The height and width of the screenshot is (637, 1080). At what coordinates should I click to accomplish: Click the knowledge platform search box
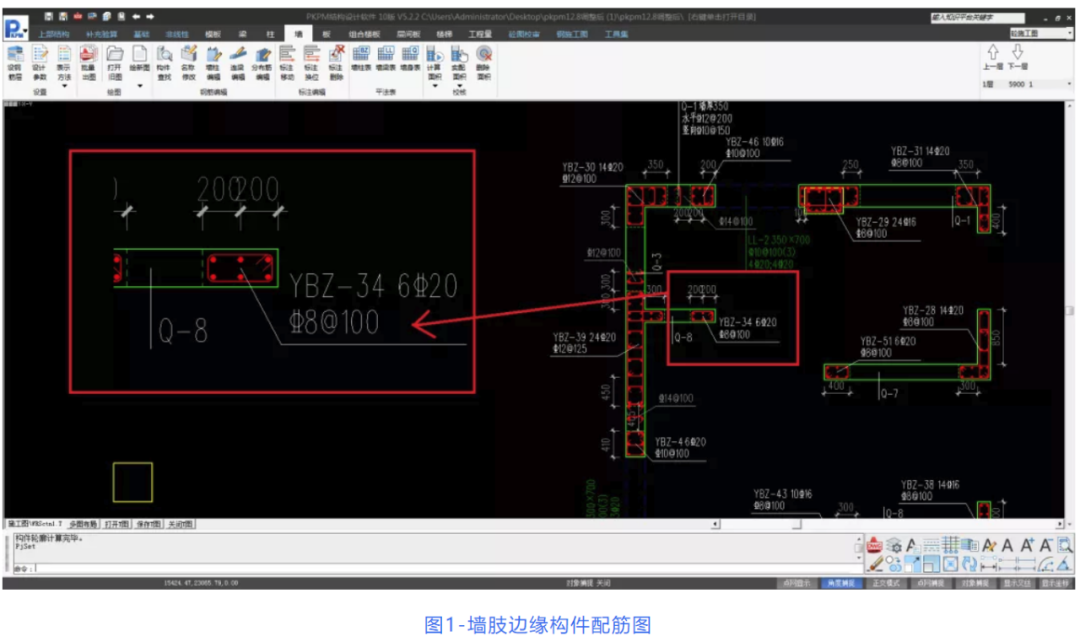click(977, 18)
